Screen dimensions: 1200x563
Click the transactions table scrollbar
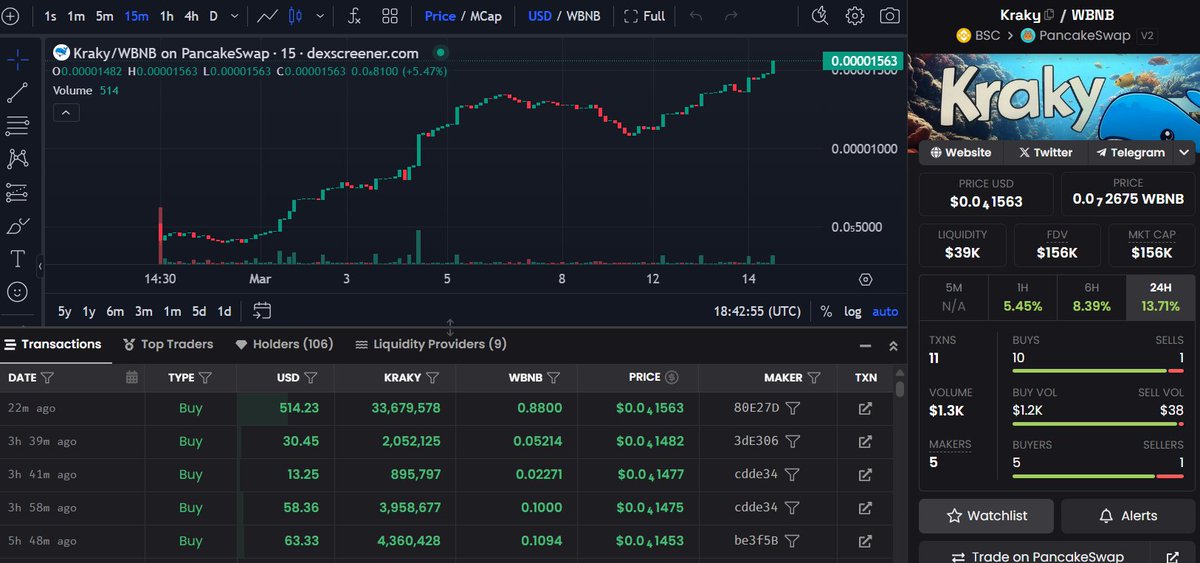click(x=900, y=389)
